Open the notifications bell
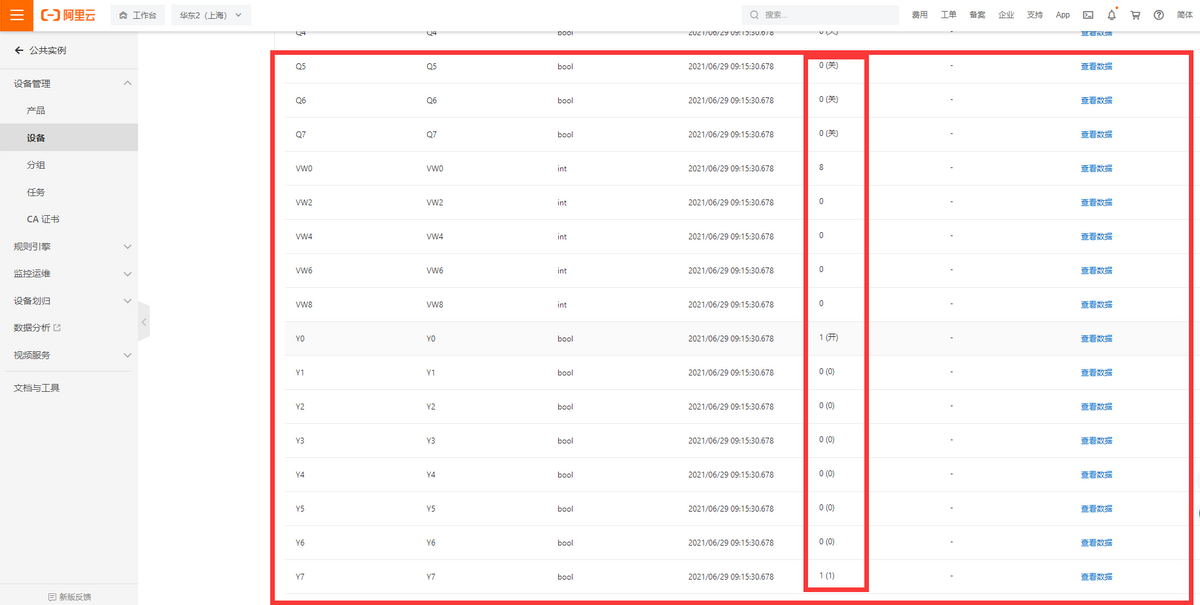Image resolution: width=1200 pixels, height=605 pixels. coord(1112,15)
